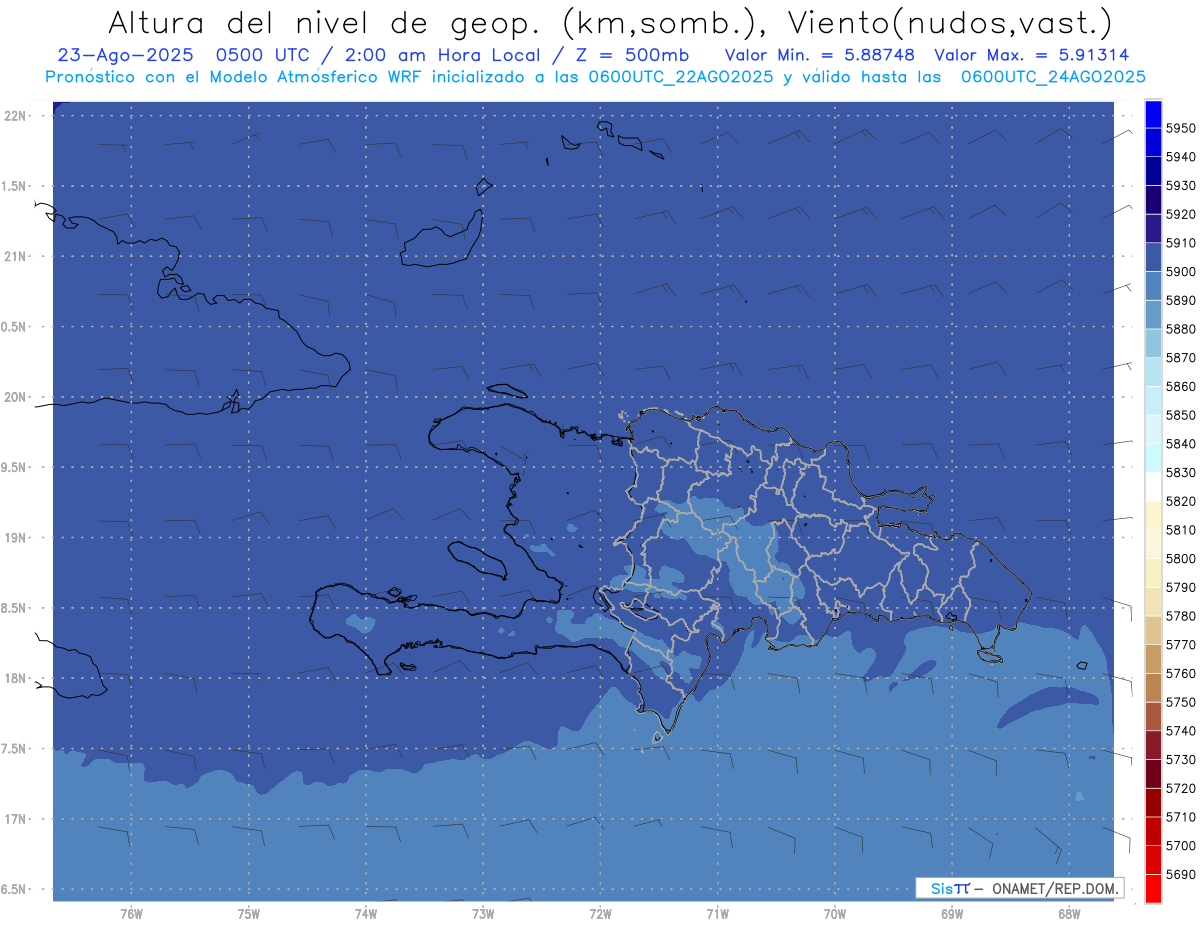The image size is (1200, 927).
Task: Click the '5890' legend value
Action: point(1180,300)
